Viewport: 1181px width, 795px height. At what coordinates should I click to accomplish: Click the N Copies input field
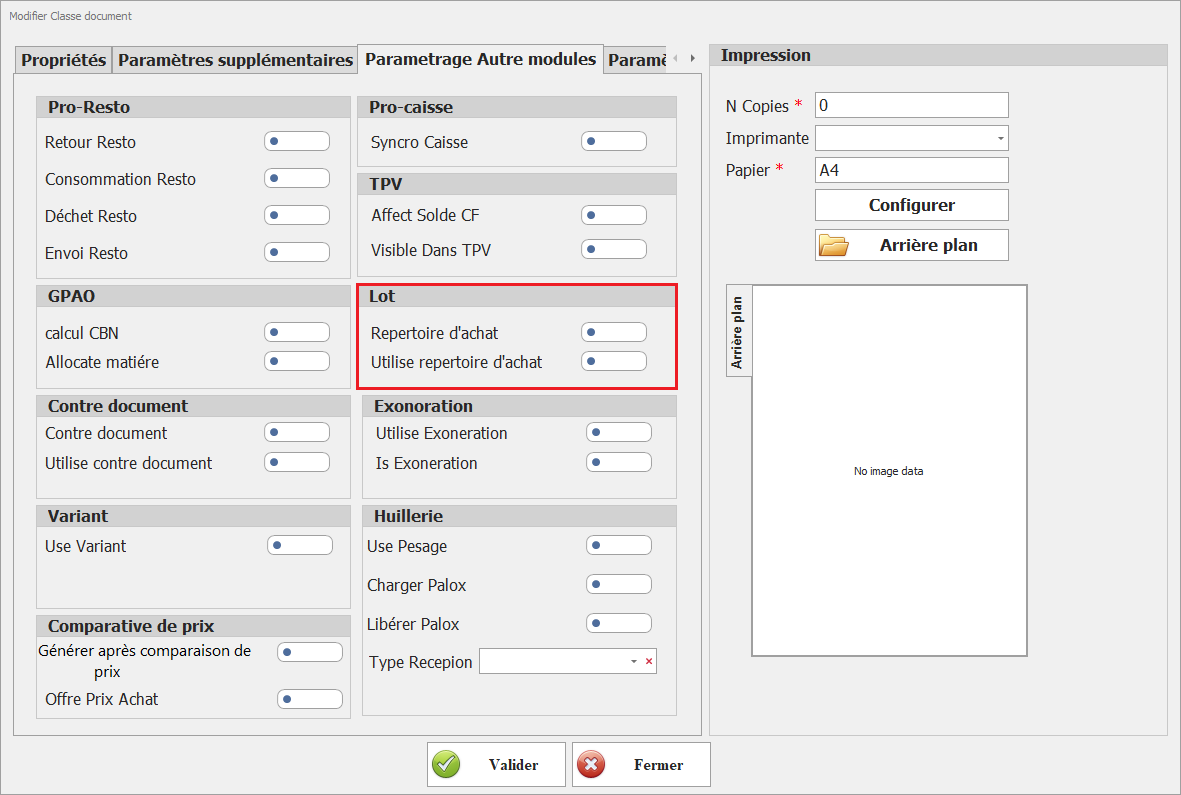click(x=911, y=105)
